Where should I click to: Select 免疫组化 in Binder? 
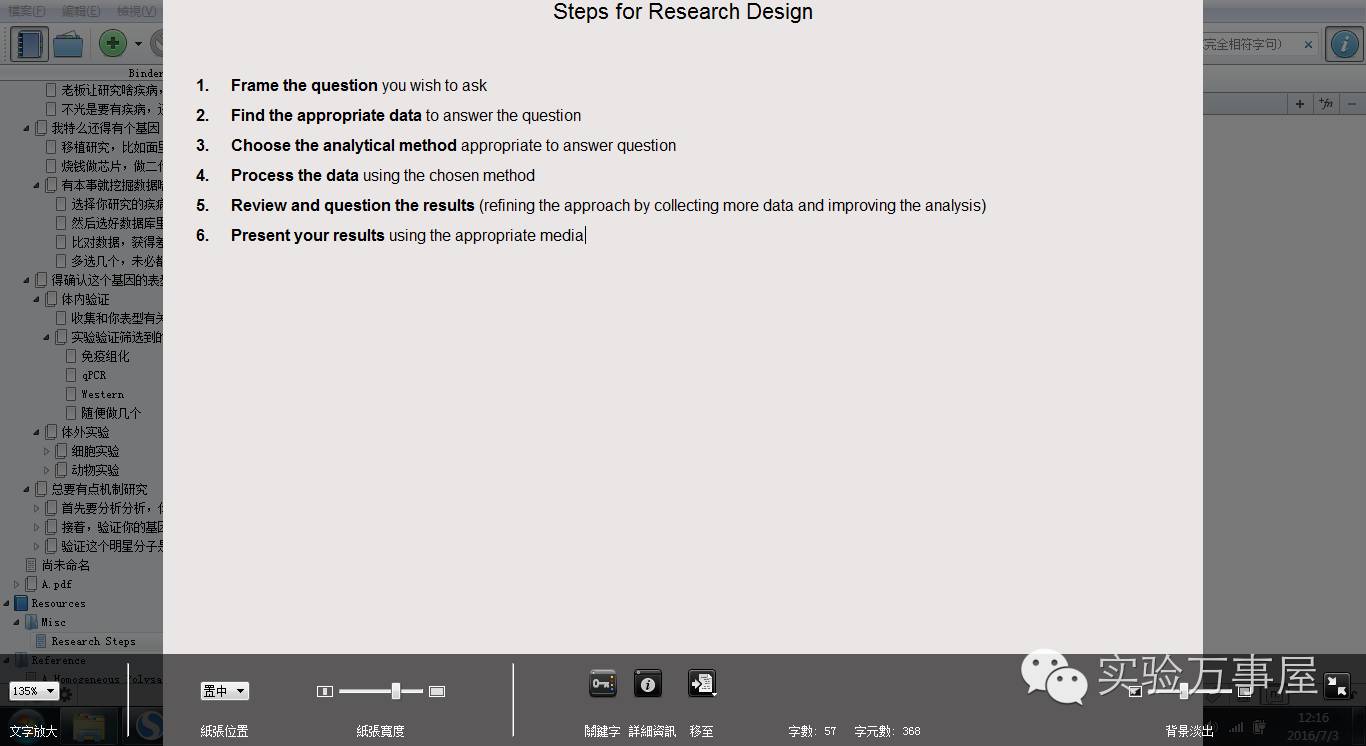click(x=105, y=356)
